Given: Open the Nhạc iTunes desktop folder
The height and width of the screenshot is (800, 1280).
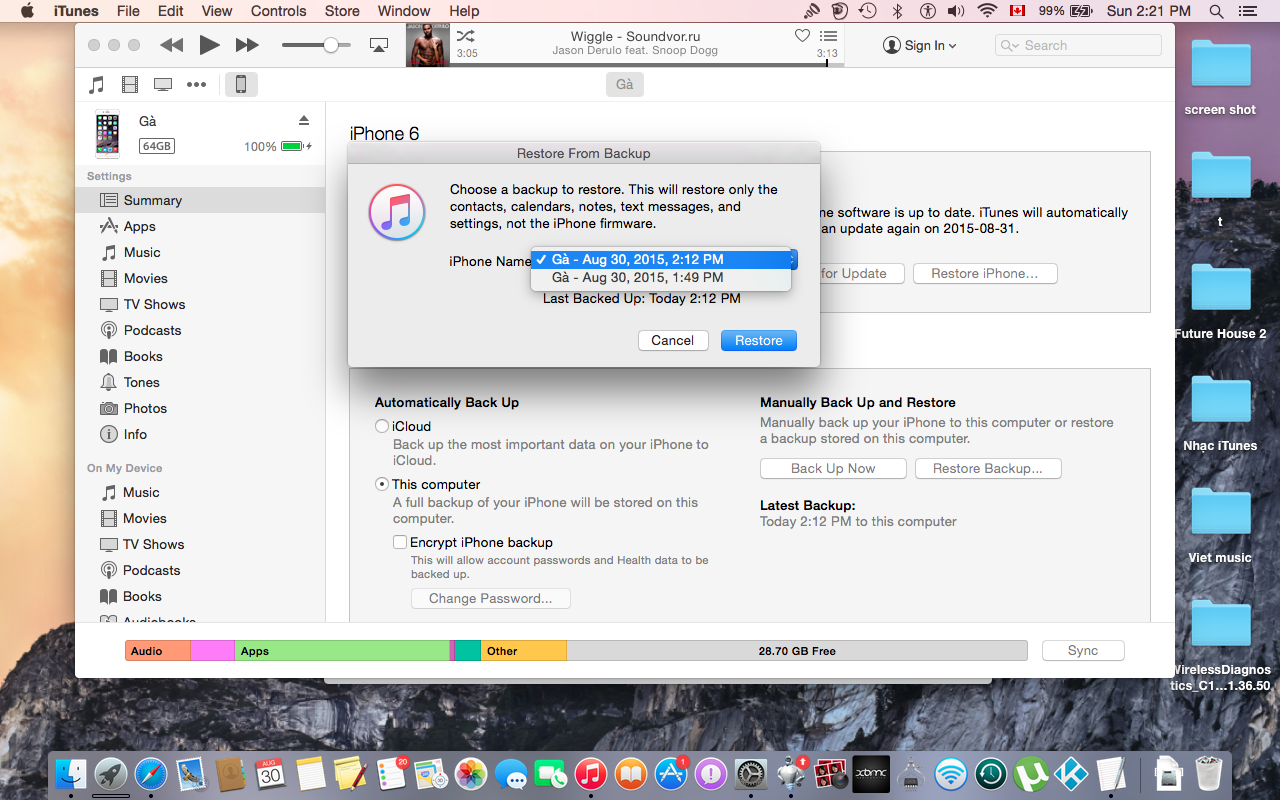Looking at the screenshot, I should point(1220,413).
